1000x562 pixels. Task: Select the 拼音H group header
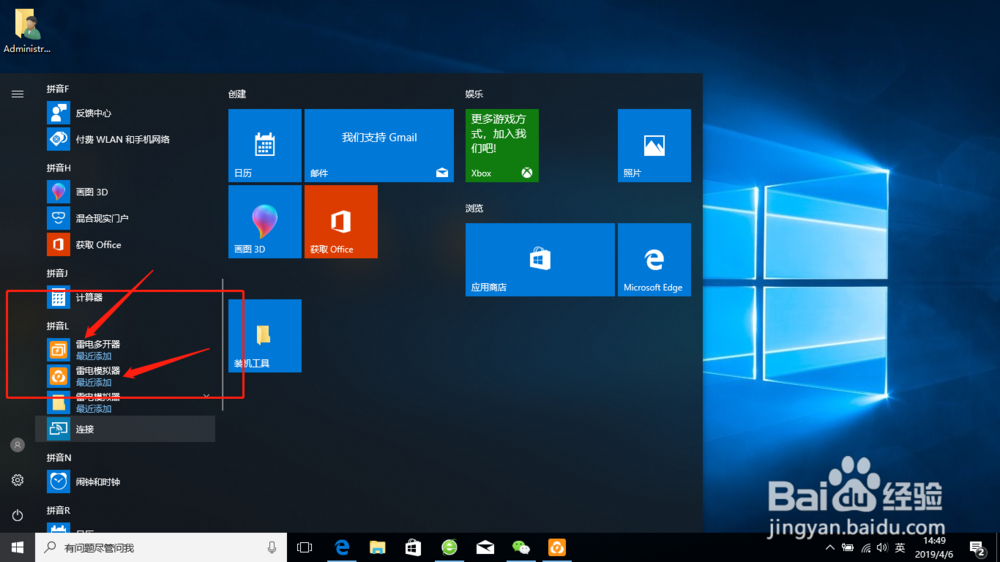click(x=58, y=168)
